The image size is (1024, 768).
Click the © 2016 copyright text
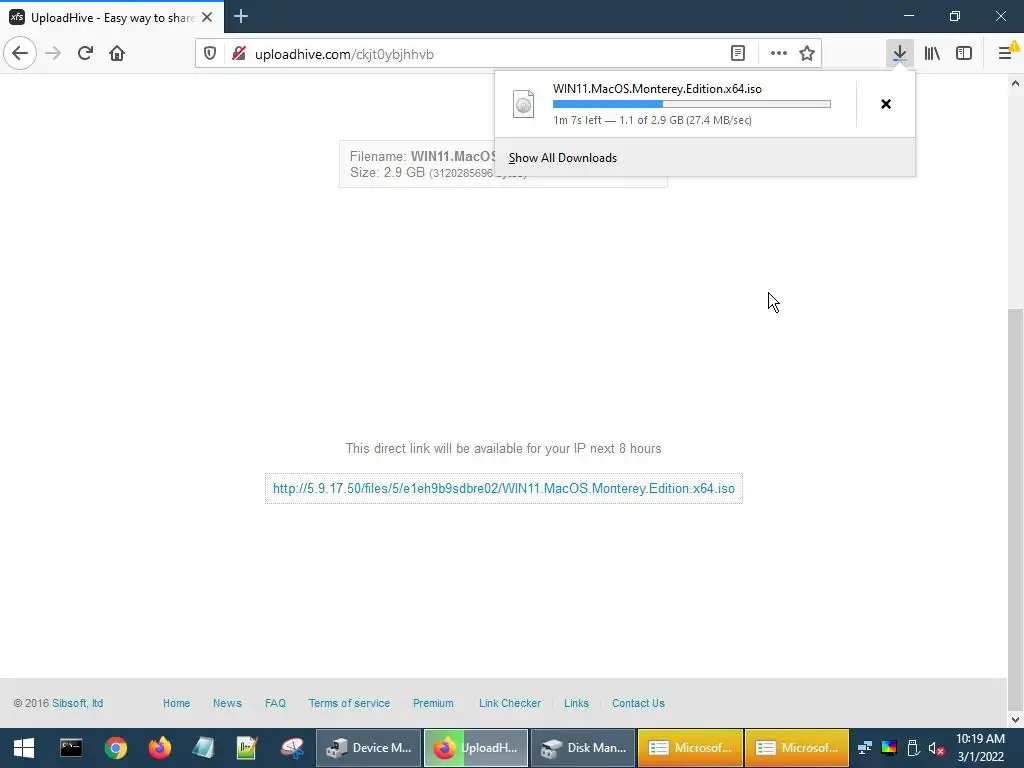click(31, 703)
